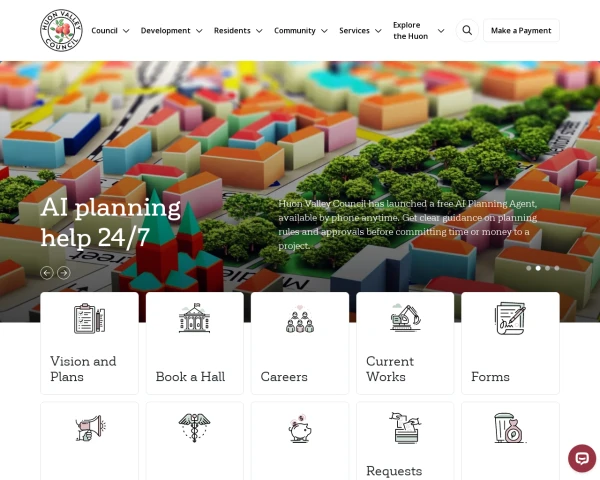Open the Careers tile link
The image size is (600, 480).
[x=300, y=343]
